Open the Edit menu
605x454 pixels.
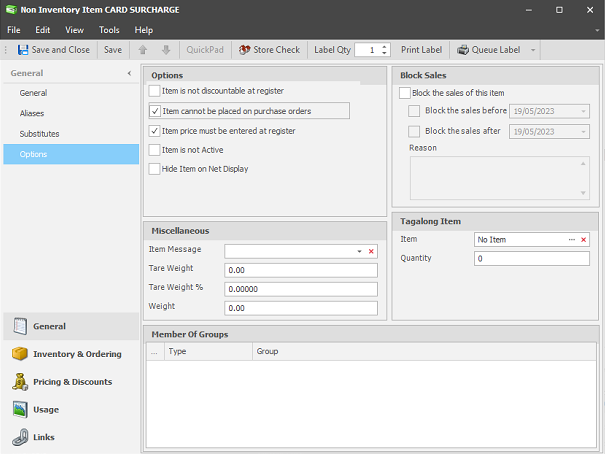pyautogui.click(x=42, y=30)
